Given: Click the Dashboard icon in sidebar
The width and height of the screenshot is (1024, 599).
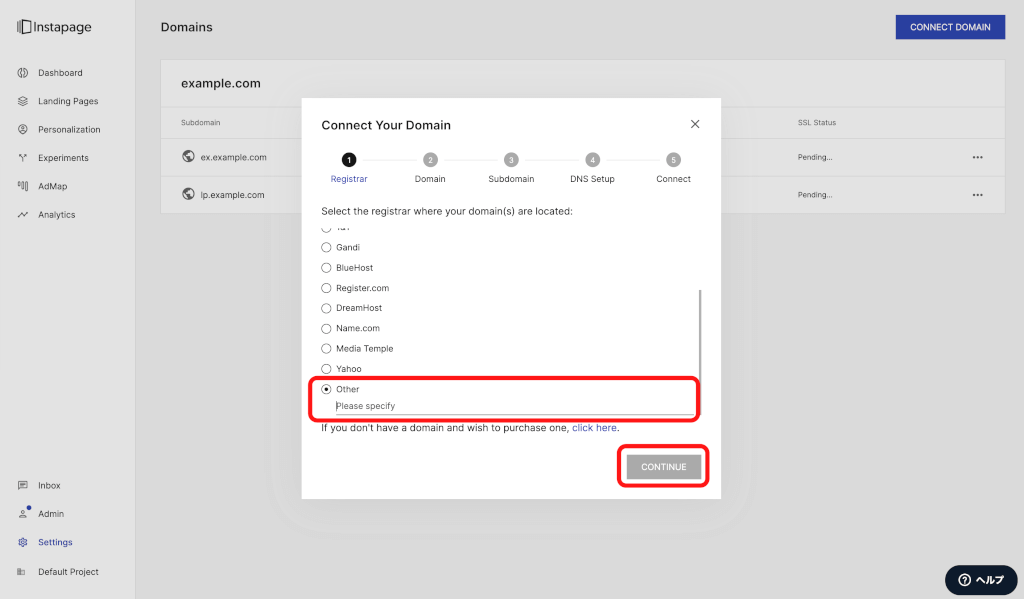Looking at the screenshot, I should point(22,73).
